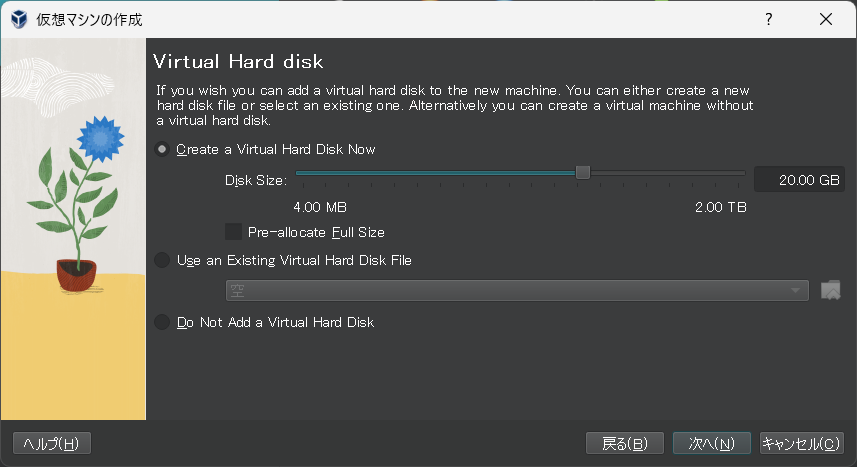Viewport: 857px width, 467px height.
Task: Click the 4.00 MB minimum size label
Action: (320, 207)
